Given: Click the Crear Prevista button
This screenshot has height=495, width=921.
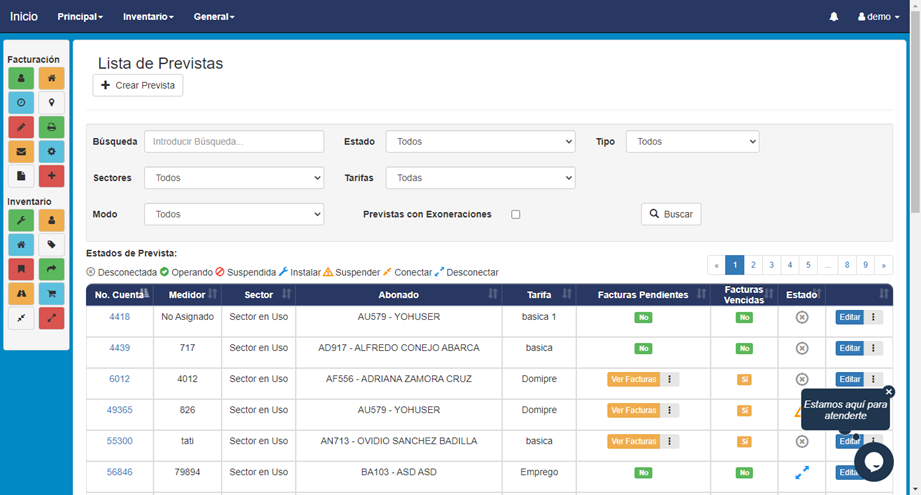Looking at the screenshot, I should coord(137,85).
